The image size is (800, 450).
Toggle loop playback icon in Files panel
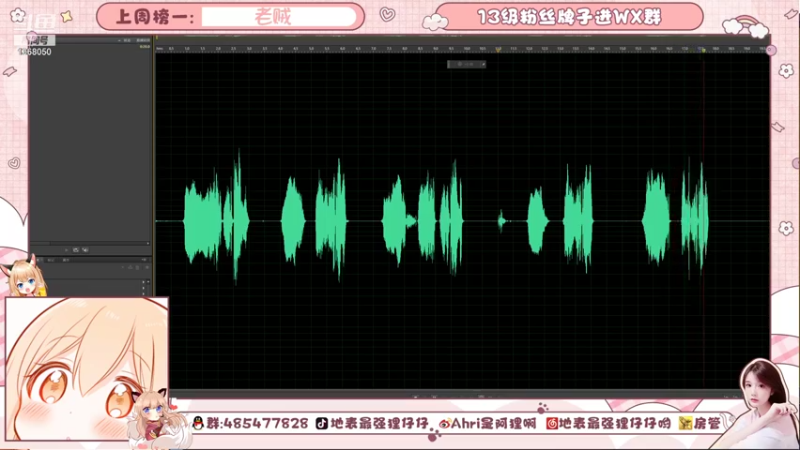pyautogui.click(x=76, y=250)
